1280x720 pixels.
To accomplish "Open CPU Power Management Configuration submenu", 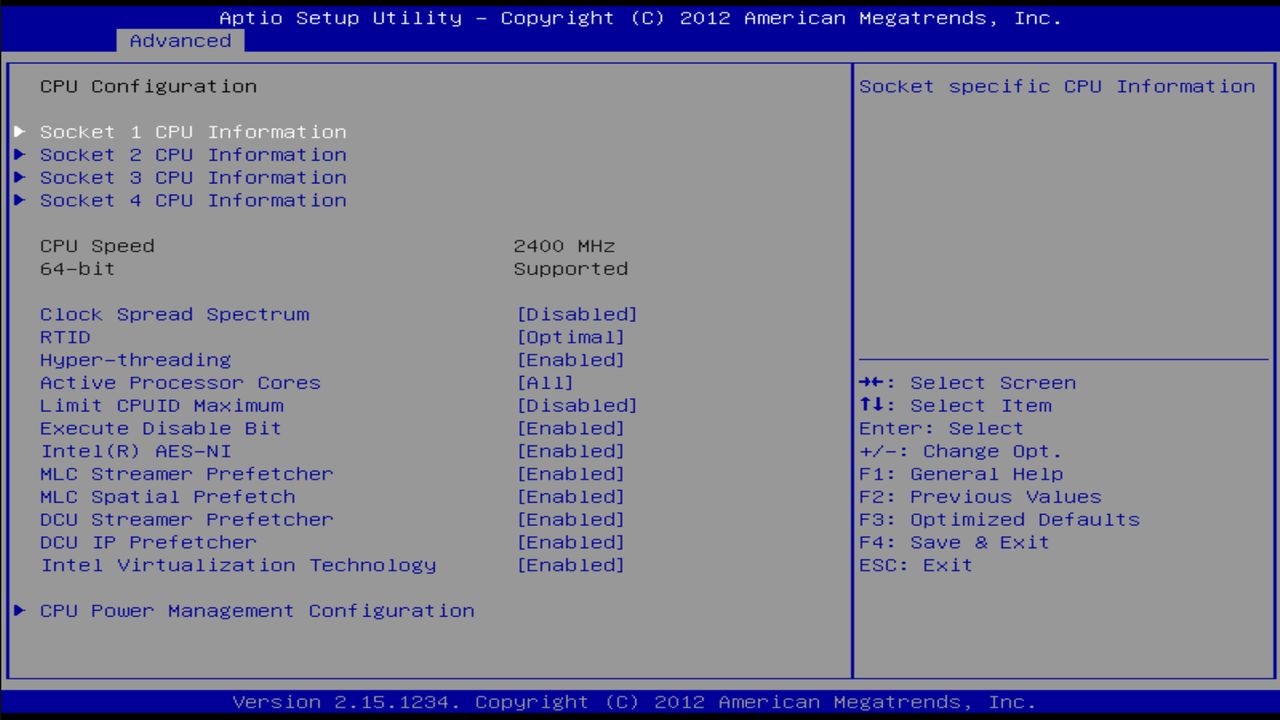I will click(x=257, y=611).
